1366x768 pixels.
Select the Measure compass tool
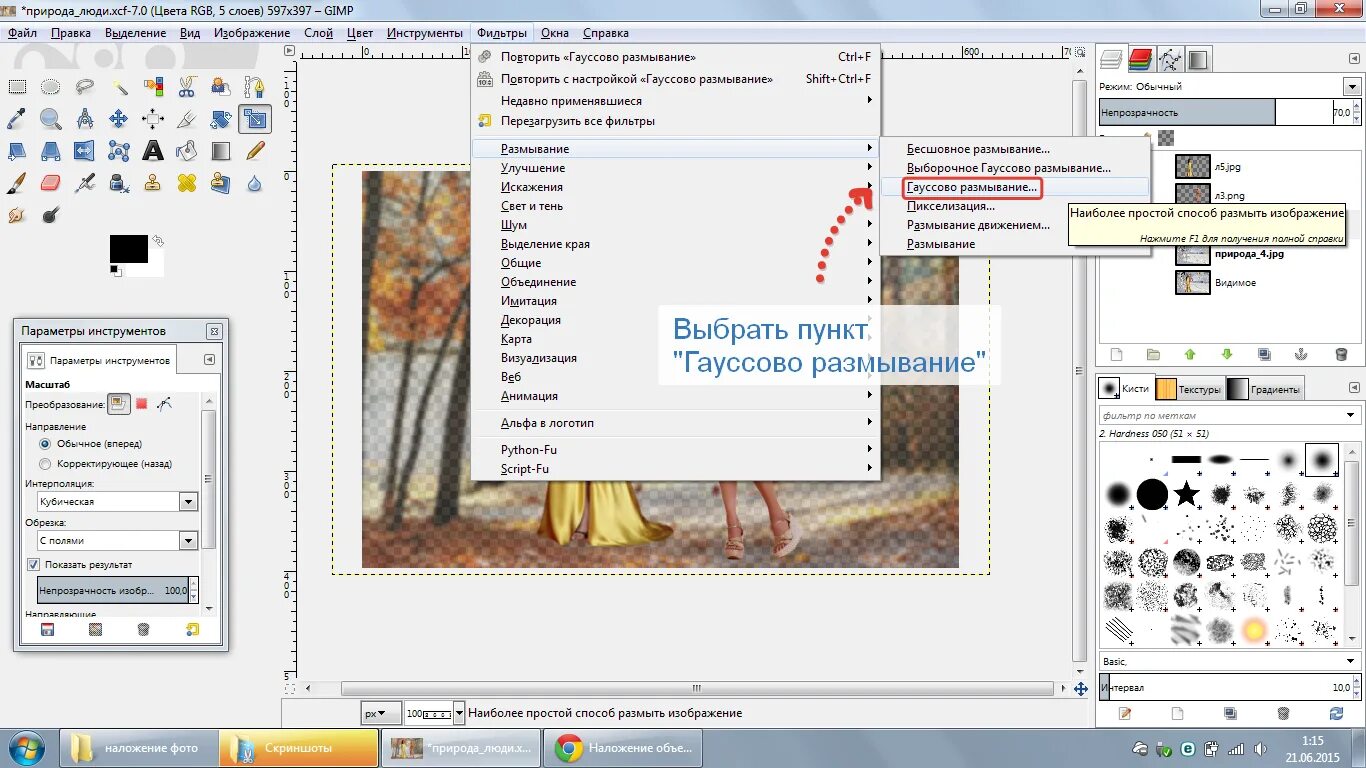pos(85,119)
